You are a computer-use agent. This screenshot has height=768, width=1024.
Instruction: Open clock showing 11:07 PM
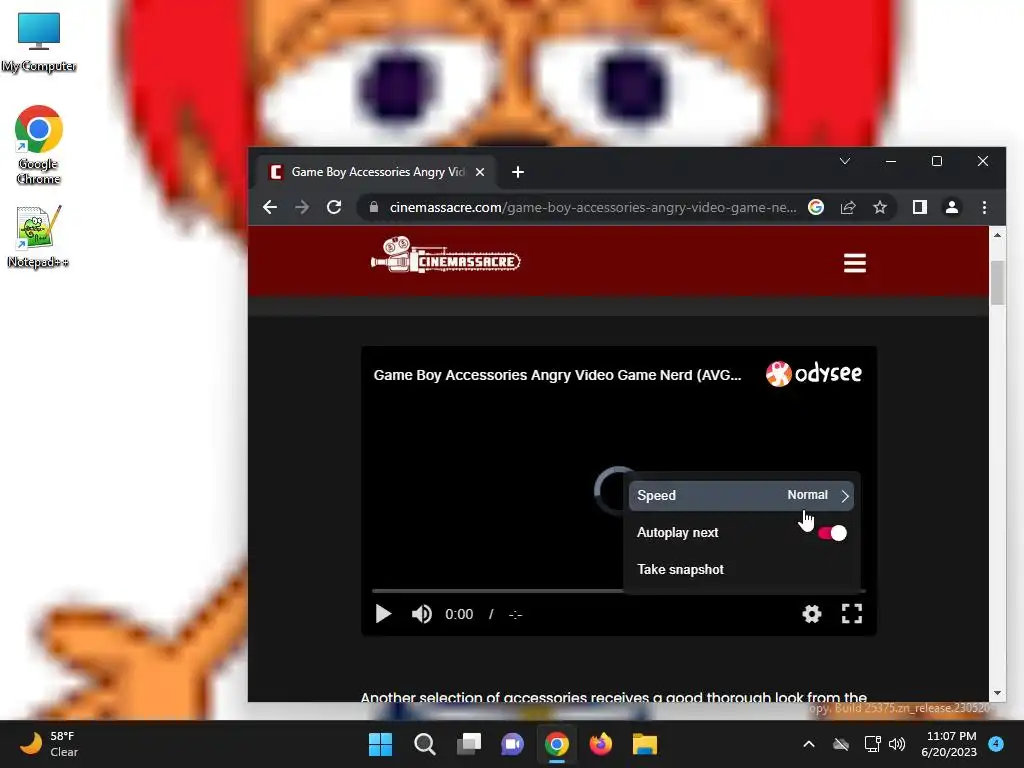tap(950, 744)
